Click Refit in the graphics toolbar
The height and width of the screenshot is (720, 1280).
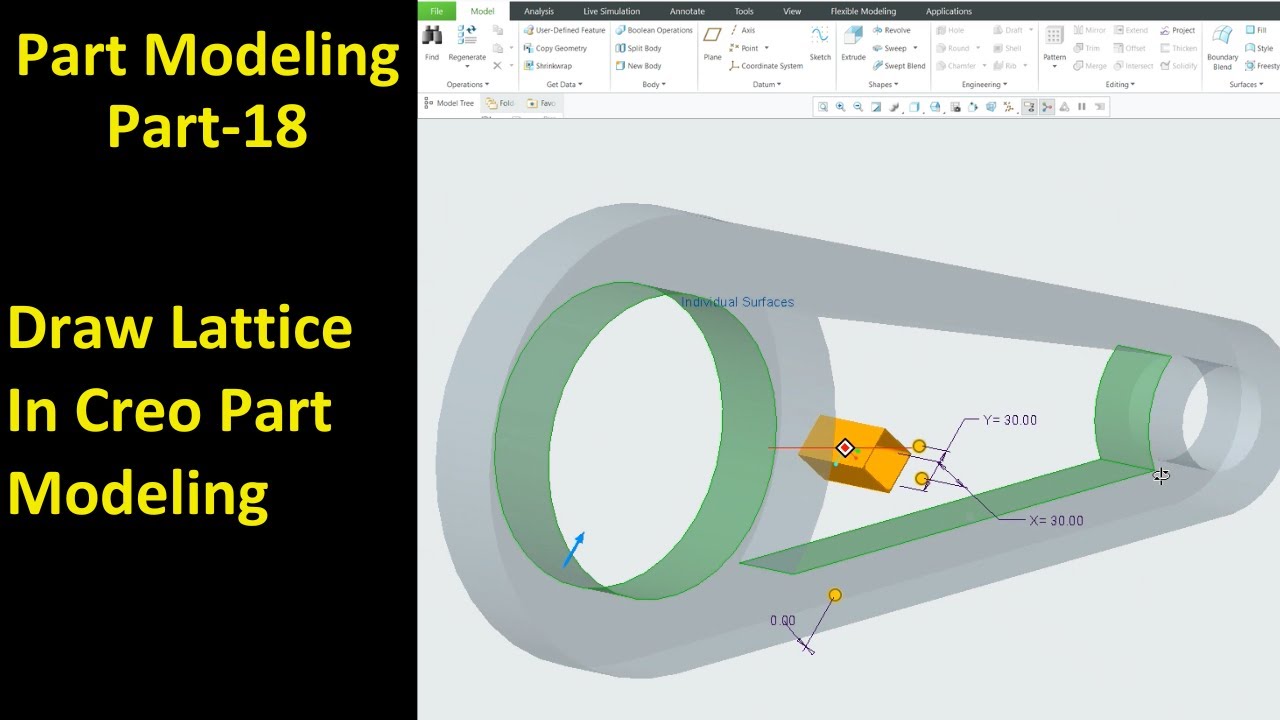point(822,107)
